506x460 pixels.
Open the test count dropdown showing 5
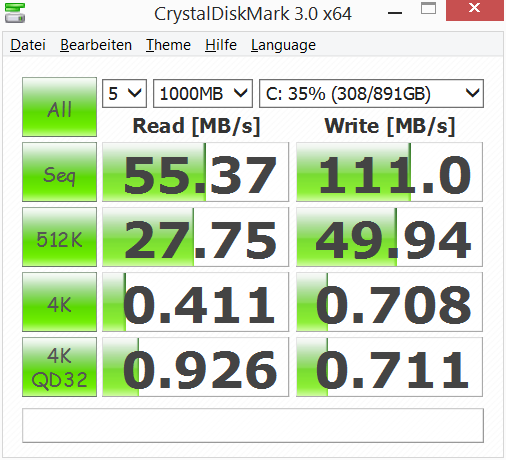(124, 93)
